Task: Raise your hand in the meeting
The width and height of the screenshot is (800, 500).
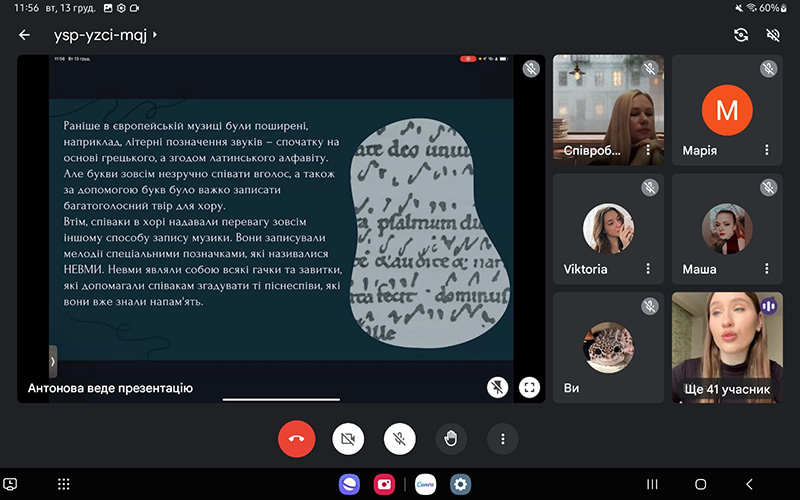Action: 451,438
